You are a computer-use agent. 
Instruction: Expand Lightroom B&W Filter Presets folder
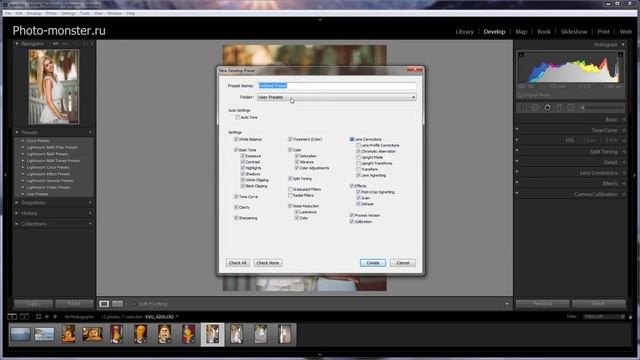(x=23, y=147)
